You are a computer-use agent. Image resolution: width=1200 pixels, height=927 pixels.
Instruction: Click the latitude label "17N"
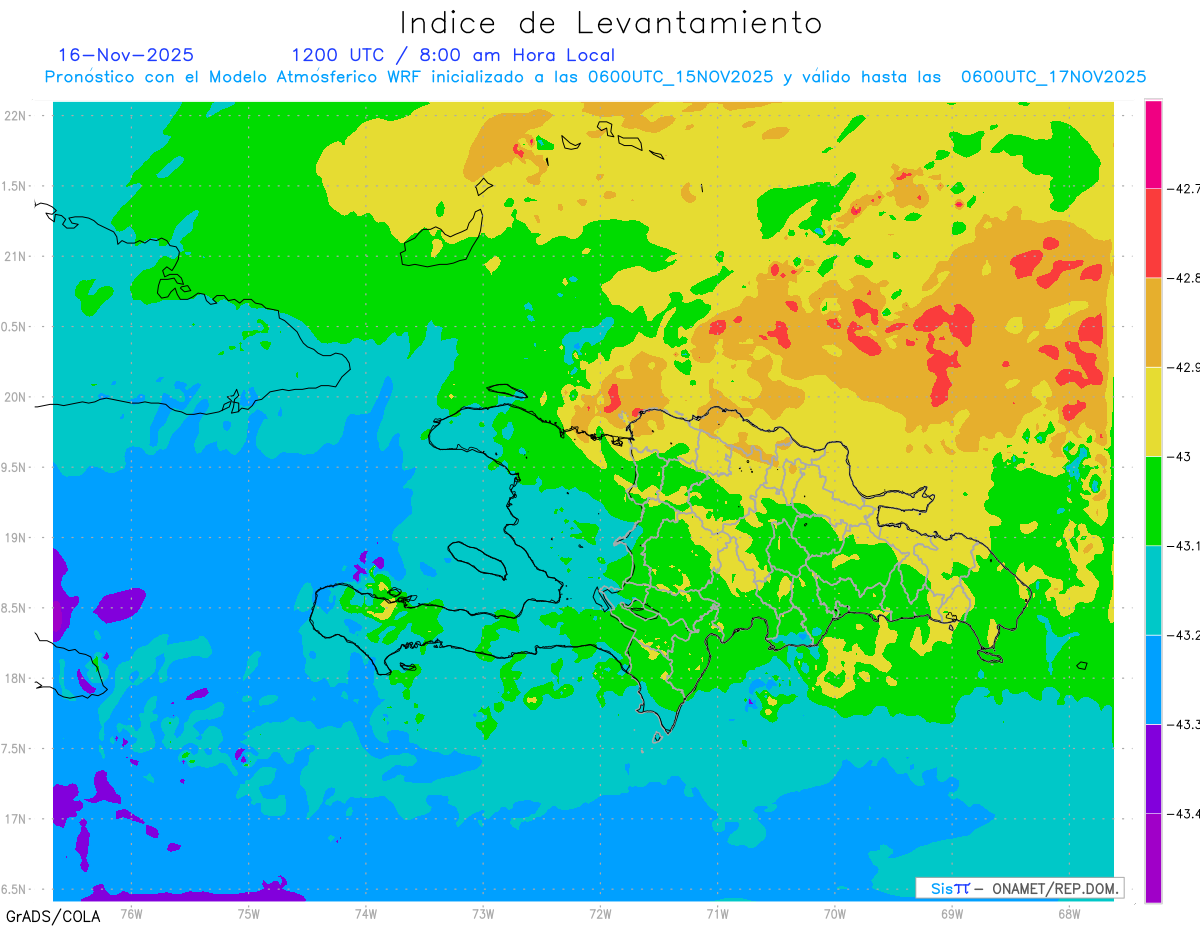click(17, 819)
